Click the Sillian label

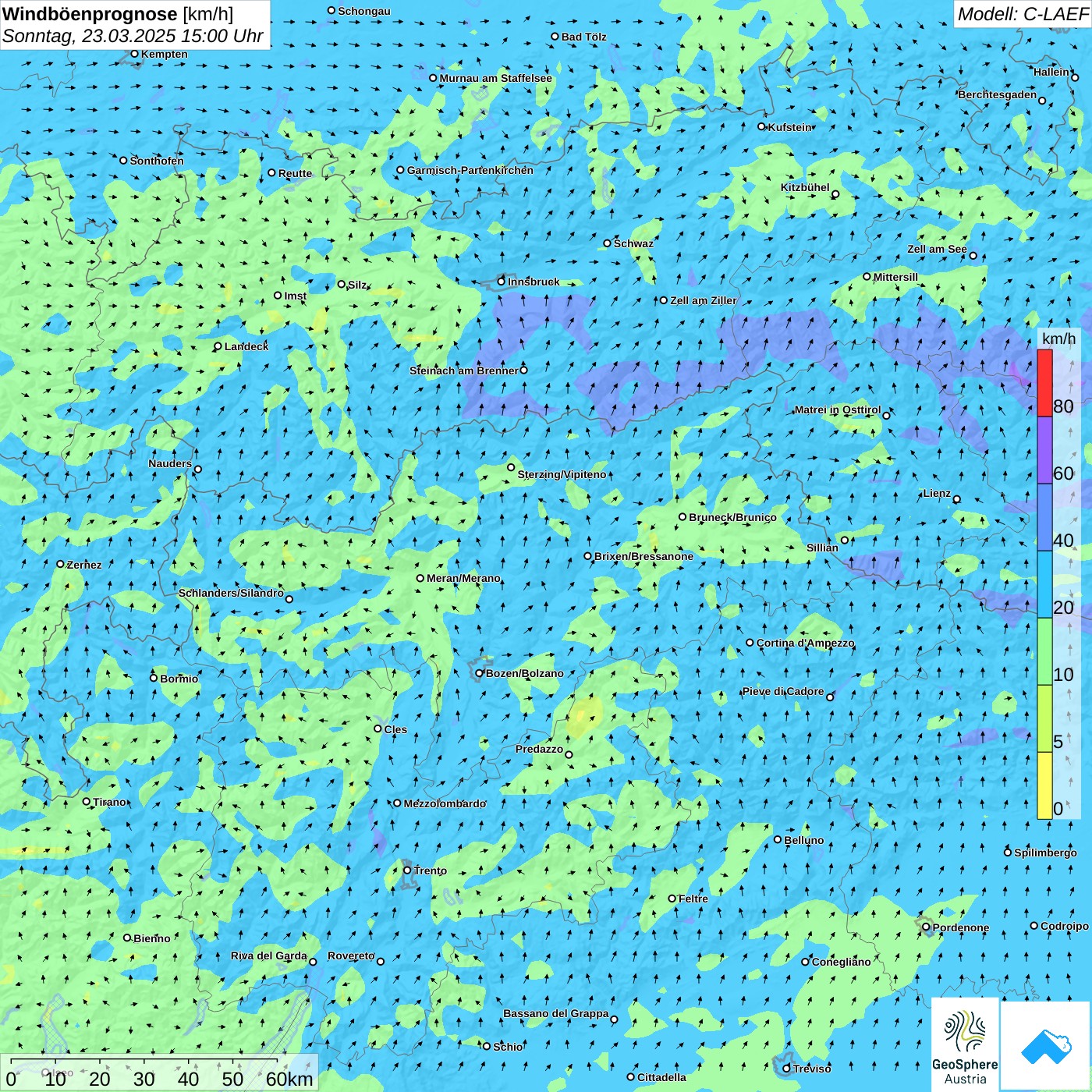pos(822,548)
